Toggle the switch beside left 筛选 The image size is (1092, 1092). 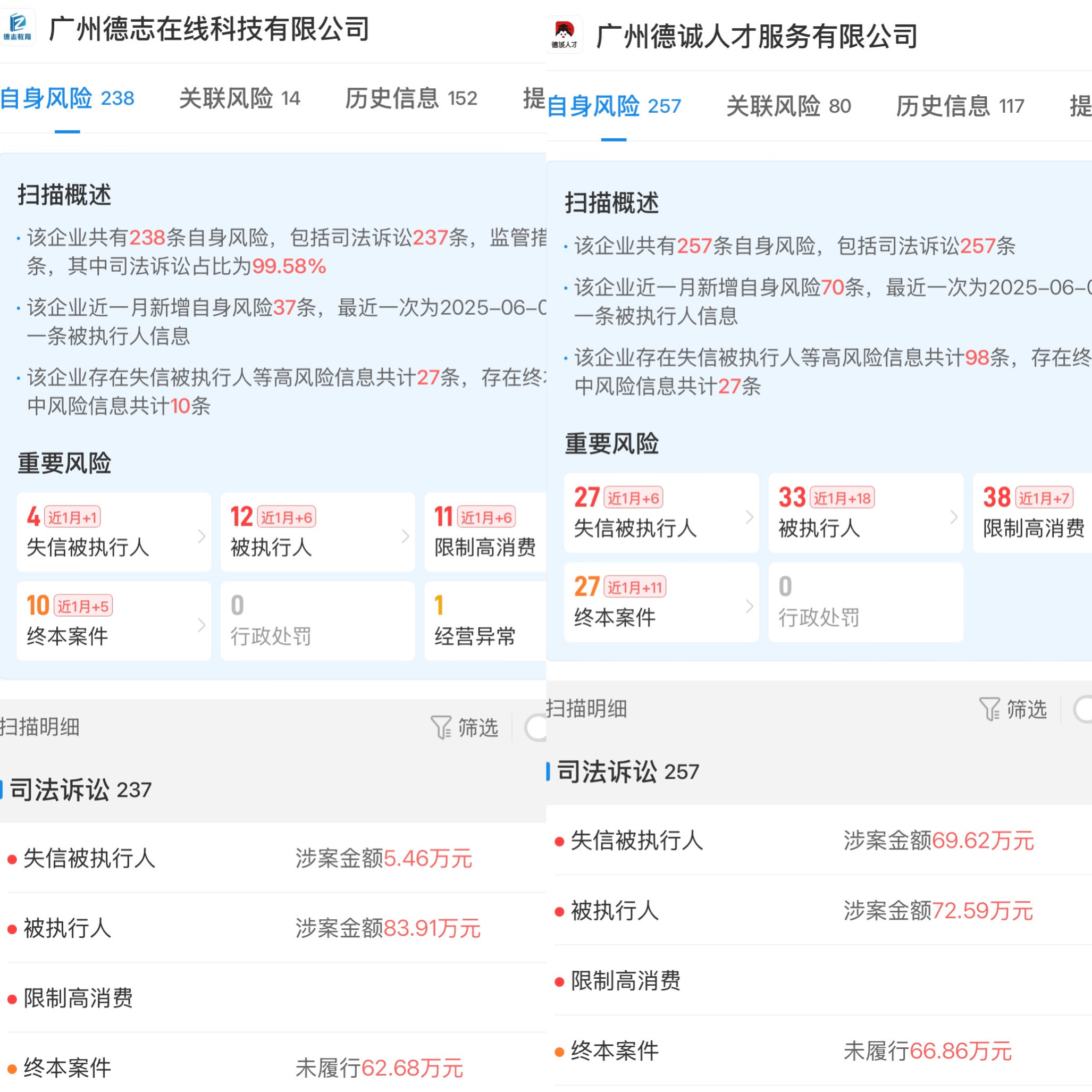click(536, 727)
